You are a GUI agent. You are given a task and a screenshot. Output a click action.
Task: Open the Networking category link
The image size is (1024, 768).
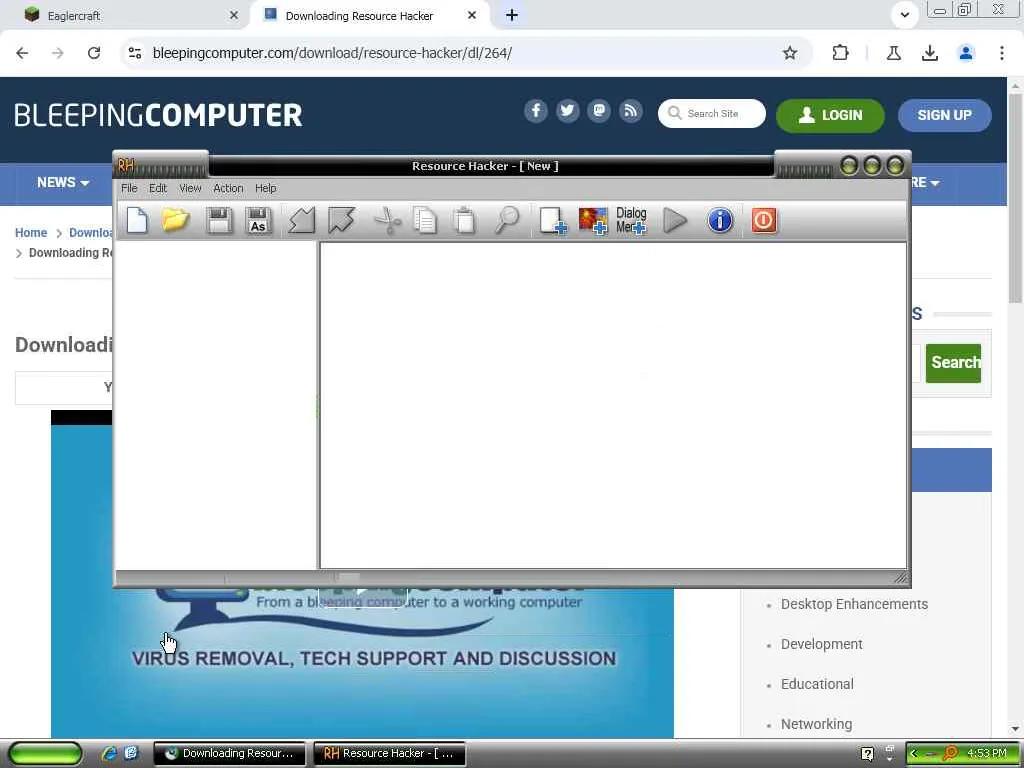coord(816,724)
